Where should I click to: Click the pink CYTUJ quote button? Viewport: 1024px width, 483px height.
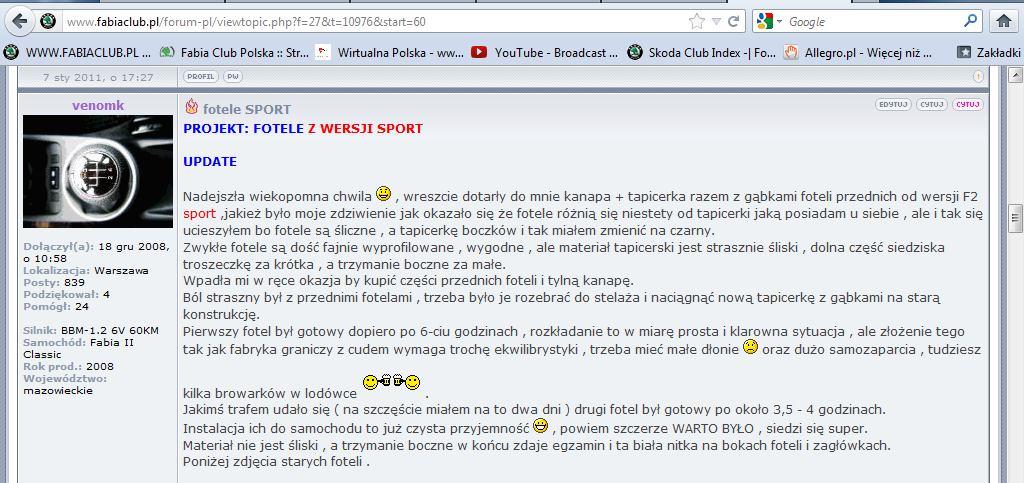coord(968,104)
